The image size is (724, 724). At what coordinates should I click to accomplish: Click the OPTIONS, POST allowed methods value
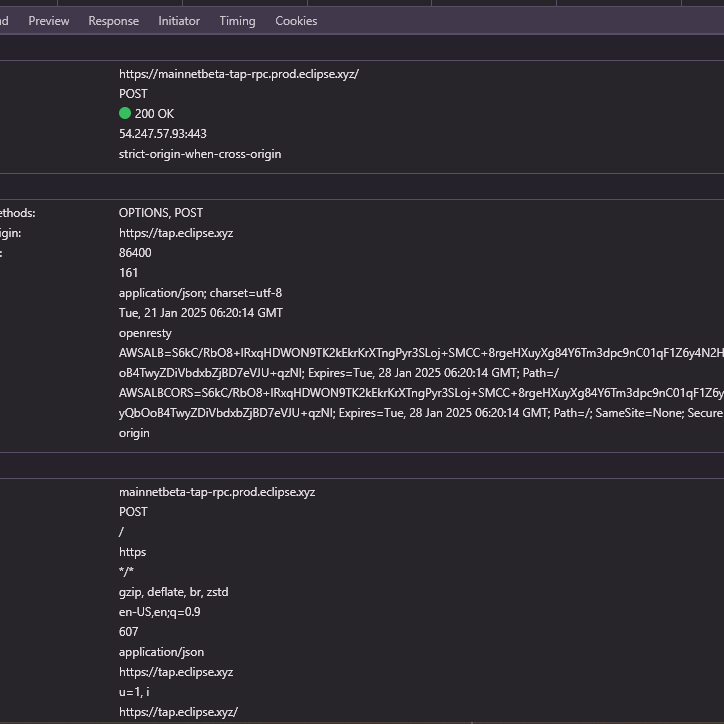click(161, 213)
